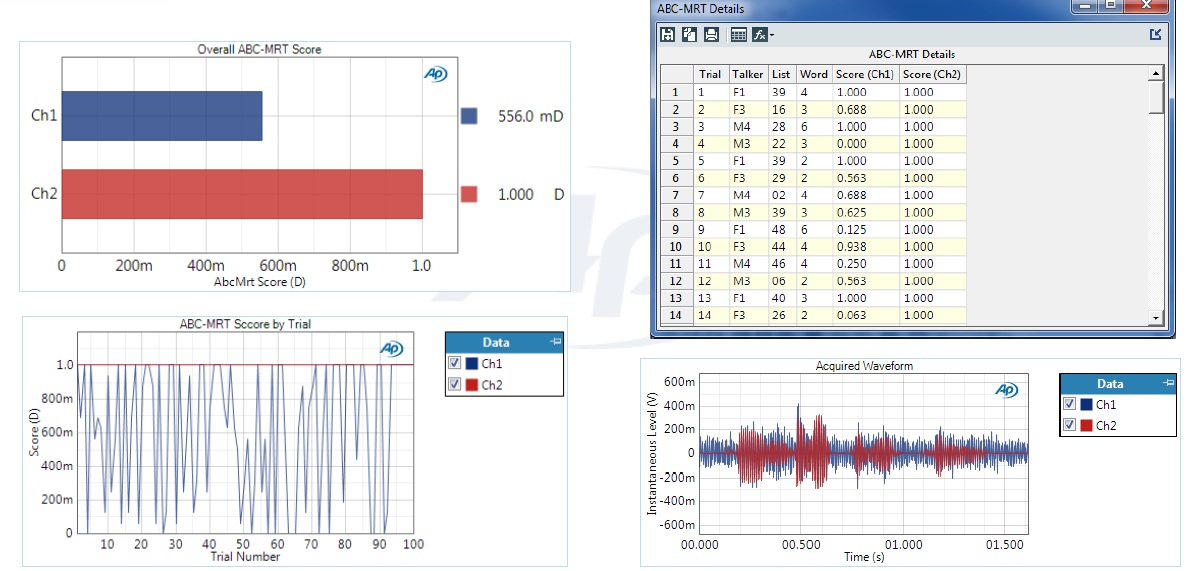Click the 0.938 Ch1 score in trial 10 row
The image size is (1187, 571).
865,246
